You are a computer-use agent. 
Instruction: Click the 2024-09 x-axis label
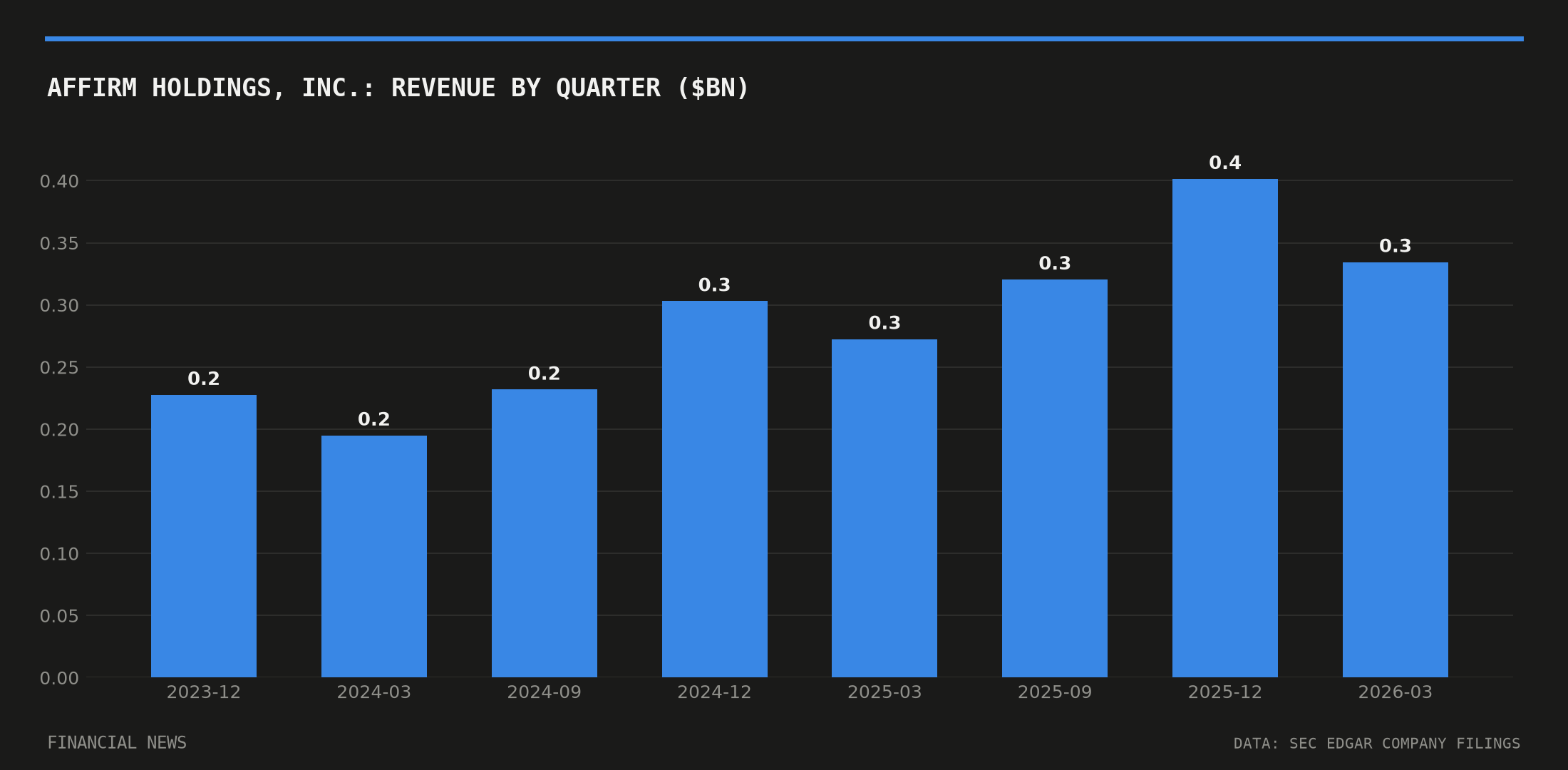click(545, 692)
